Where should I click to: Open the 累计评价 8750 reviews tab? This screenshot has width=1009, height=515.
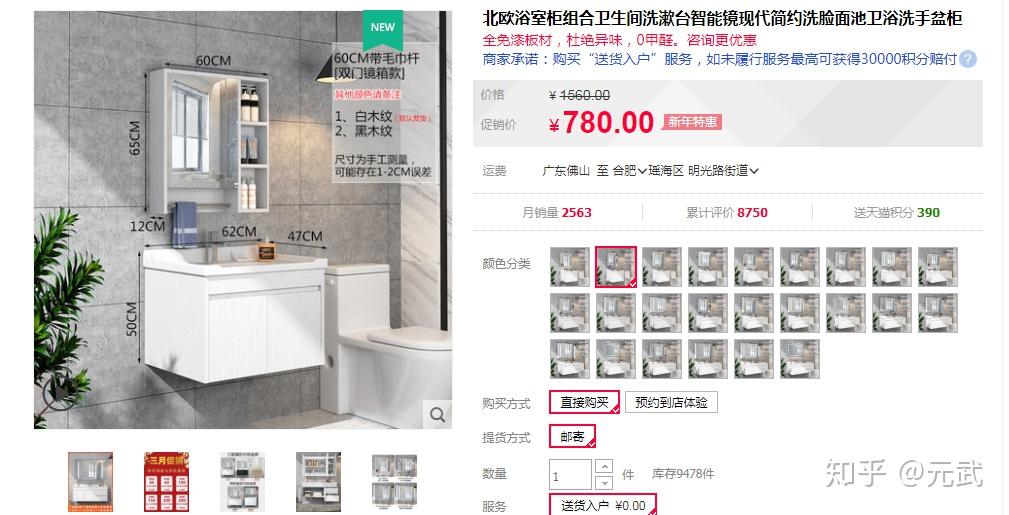[727, 212]
